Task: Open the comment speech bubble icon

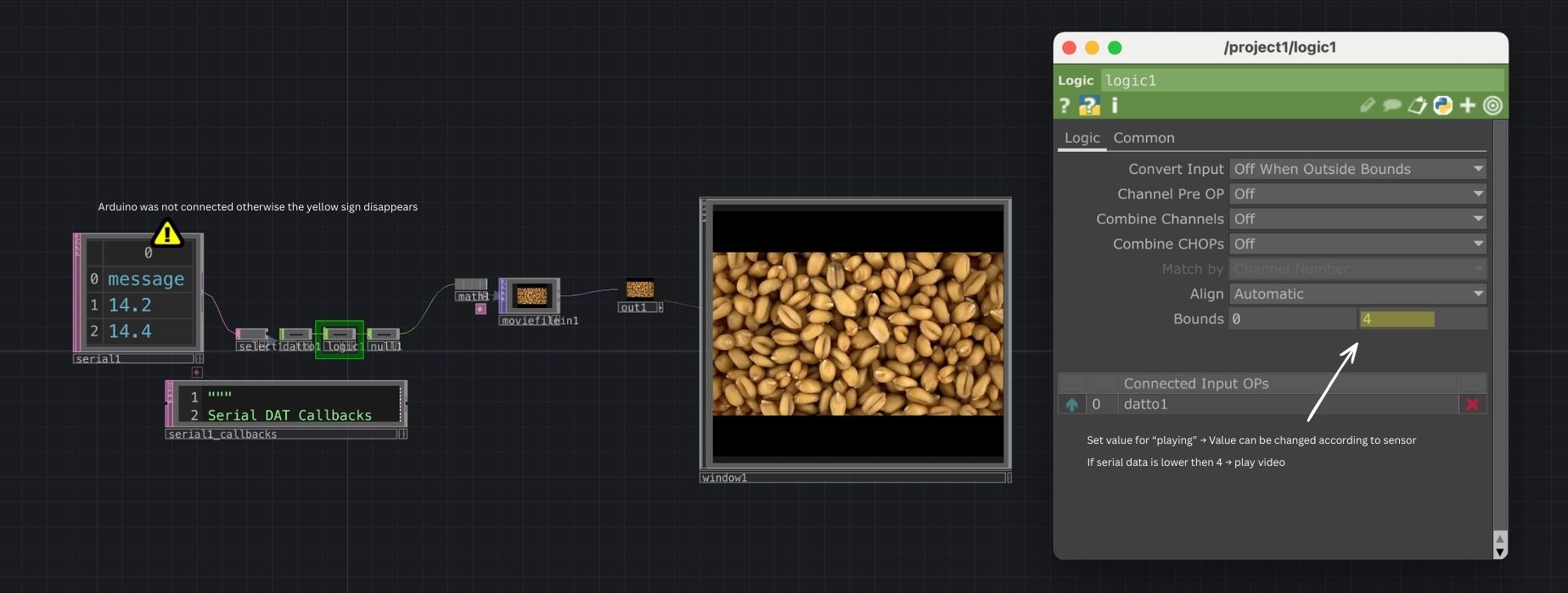Action: pos(1392,105)
